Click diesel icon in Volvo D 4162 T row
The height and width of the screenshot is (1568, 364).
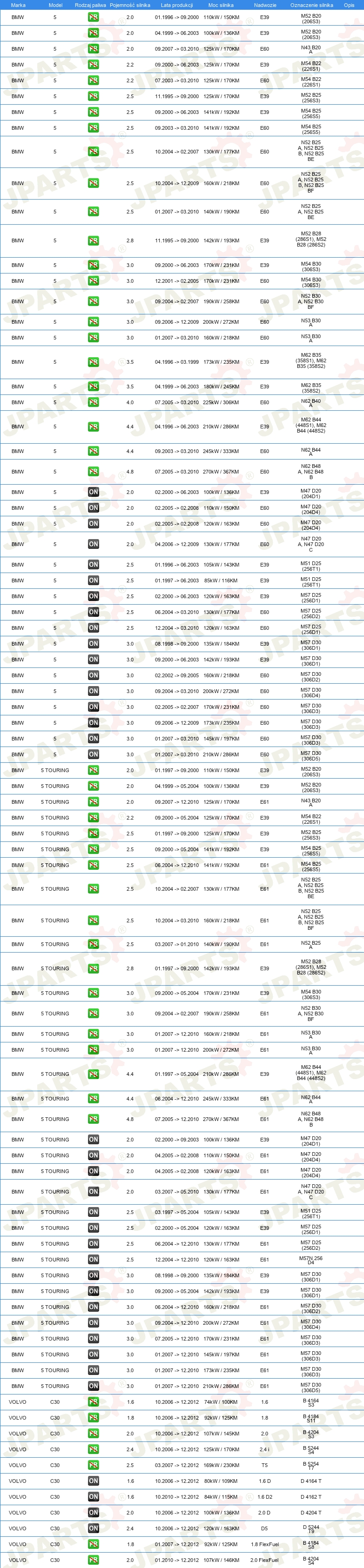(x=93, y=1497)
